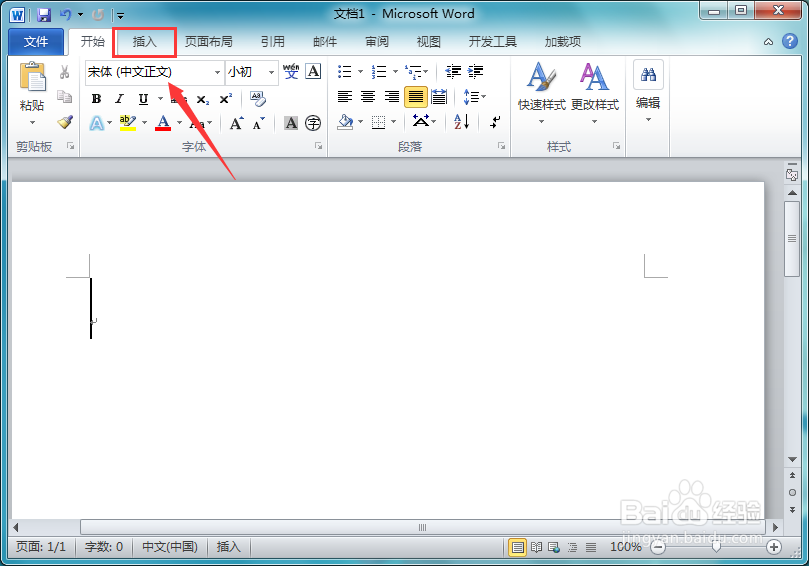Apply character border icon
This screenshot has width=809, height=566.
(x=313, y=71)
